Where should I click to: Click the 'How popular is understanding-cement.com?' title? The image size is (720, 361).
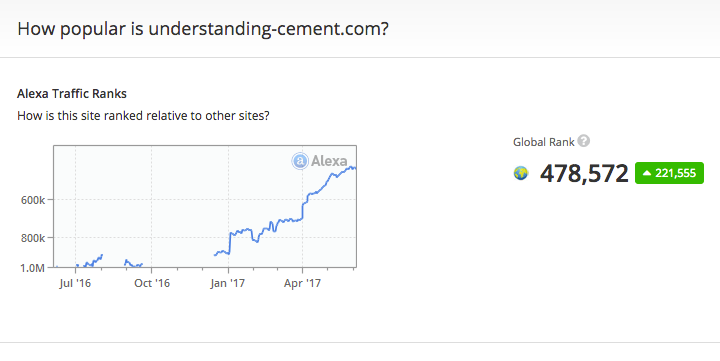coord(203,28)
